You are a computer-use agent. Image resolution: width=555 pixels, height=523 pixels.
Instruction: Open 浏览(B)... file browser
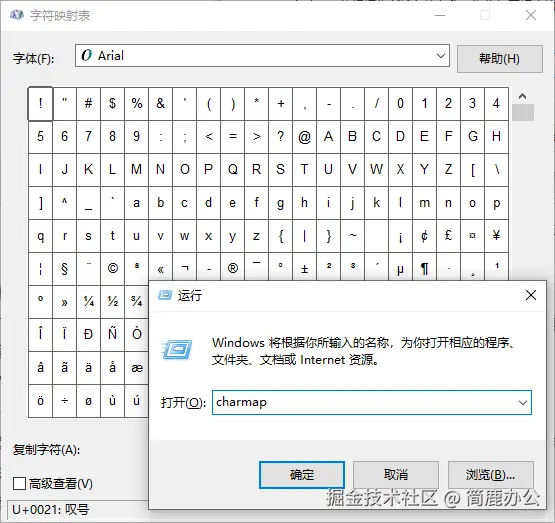pos(491,475)
